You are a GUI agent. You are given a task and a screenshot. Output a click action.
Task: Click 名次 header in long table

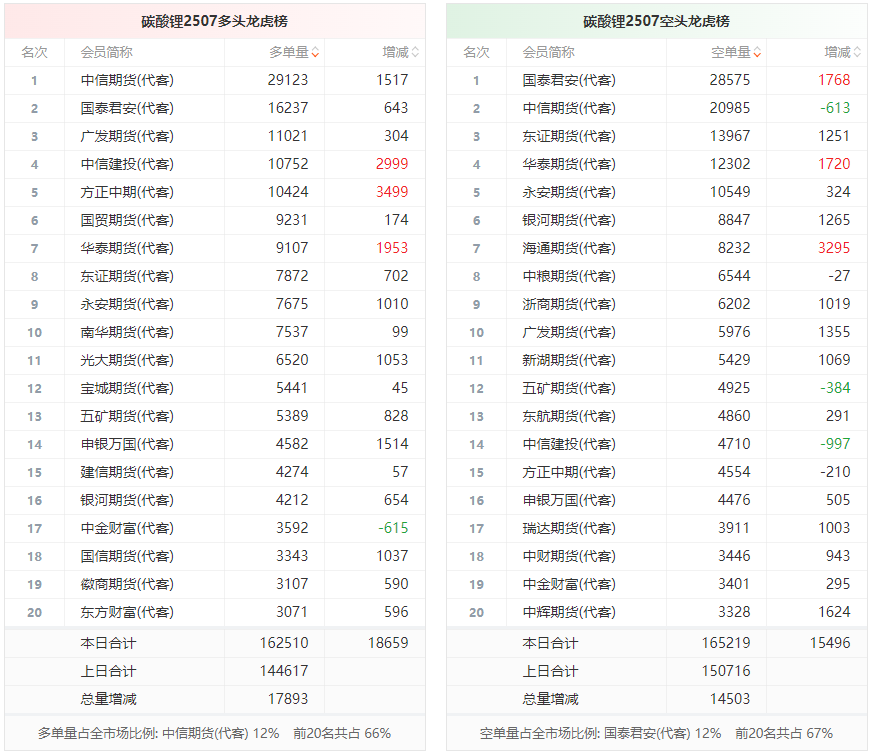click(x=35, y=52)
